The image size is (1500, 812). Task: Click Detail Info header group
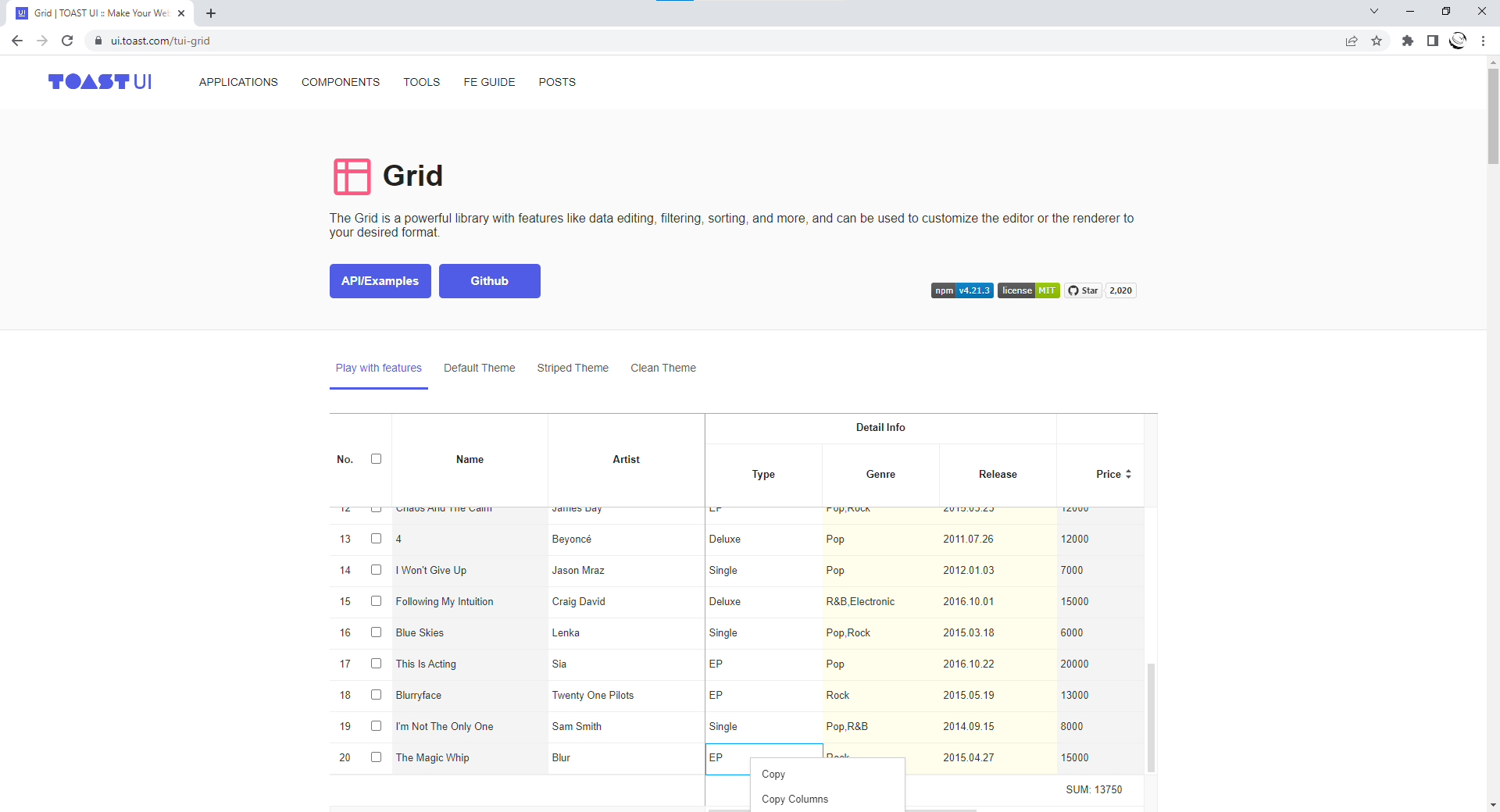tap(880, 427)
